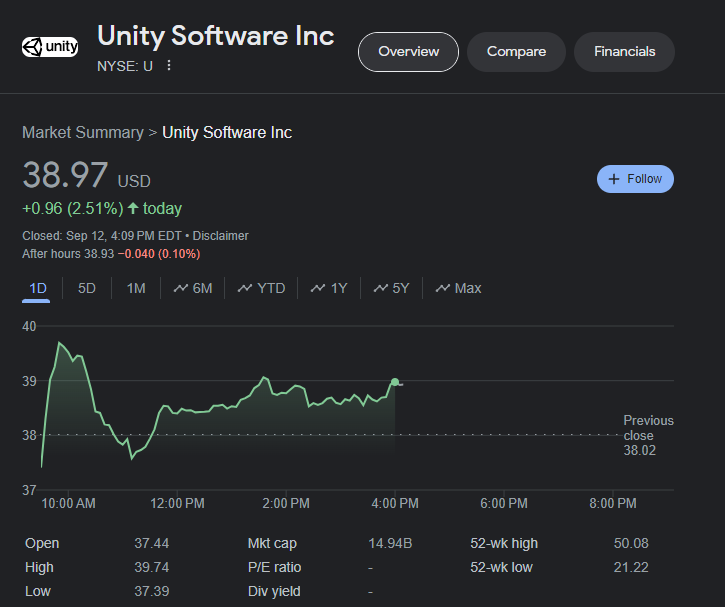Click the 6M trend line icon
This screenshot has height=607, width=725.
click(181, 288)
